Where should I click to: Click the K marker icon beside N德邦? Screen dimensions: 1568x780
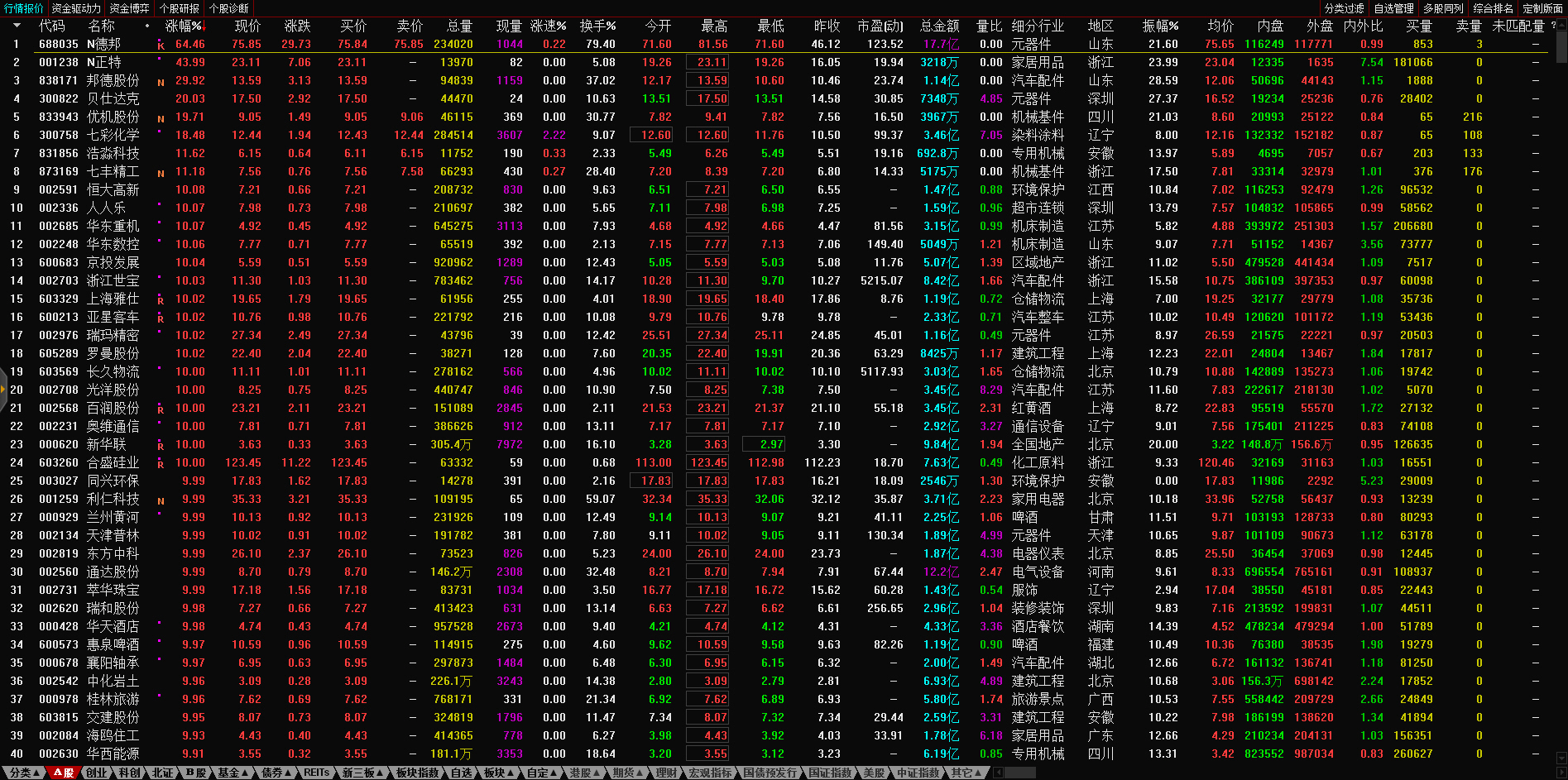point(161,45)
